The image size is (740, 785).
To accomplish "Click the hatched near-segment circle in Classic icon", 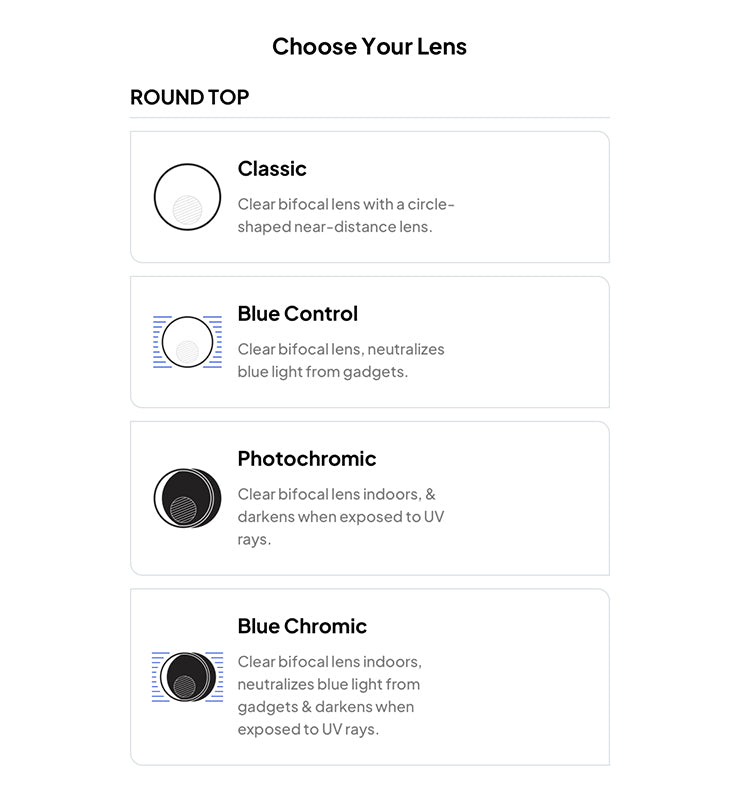I will coord(187,209).
